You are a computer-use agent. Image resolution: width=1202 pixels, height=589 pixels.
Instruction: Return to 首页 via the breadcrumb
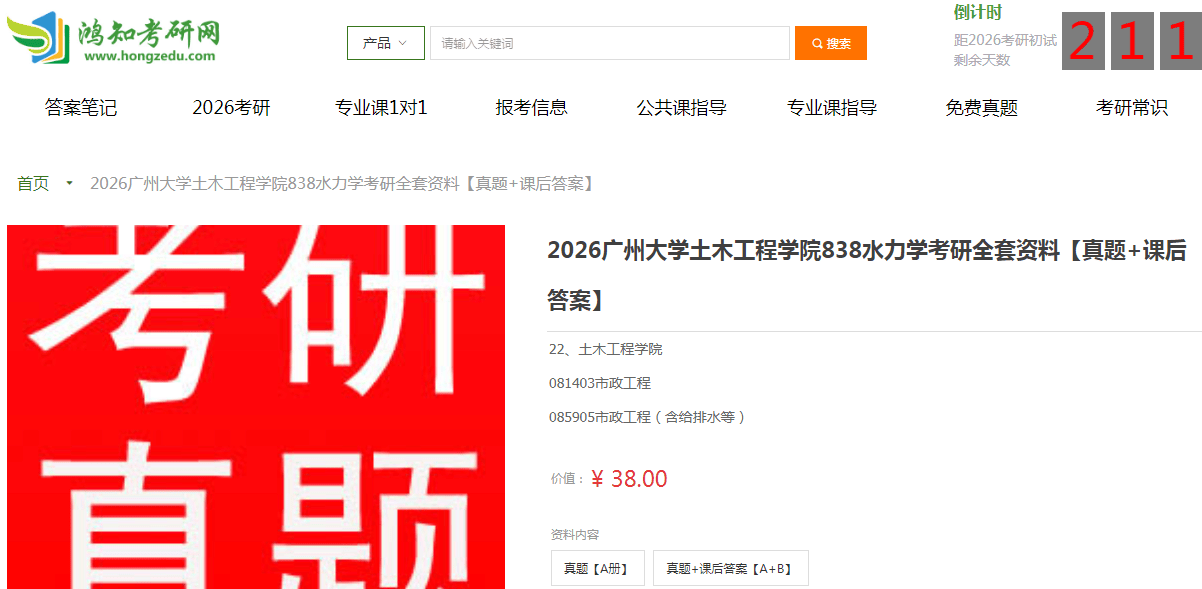[33, 183]
